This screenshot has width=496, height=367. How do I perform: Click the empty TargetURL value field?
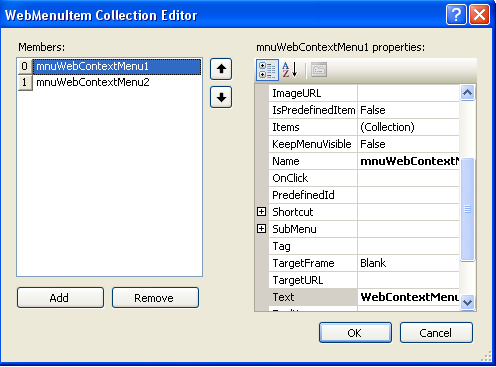click(x=409, y=280)
